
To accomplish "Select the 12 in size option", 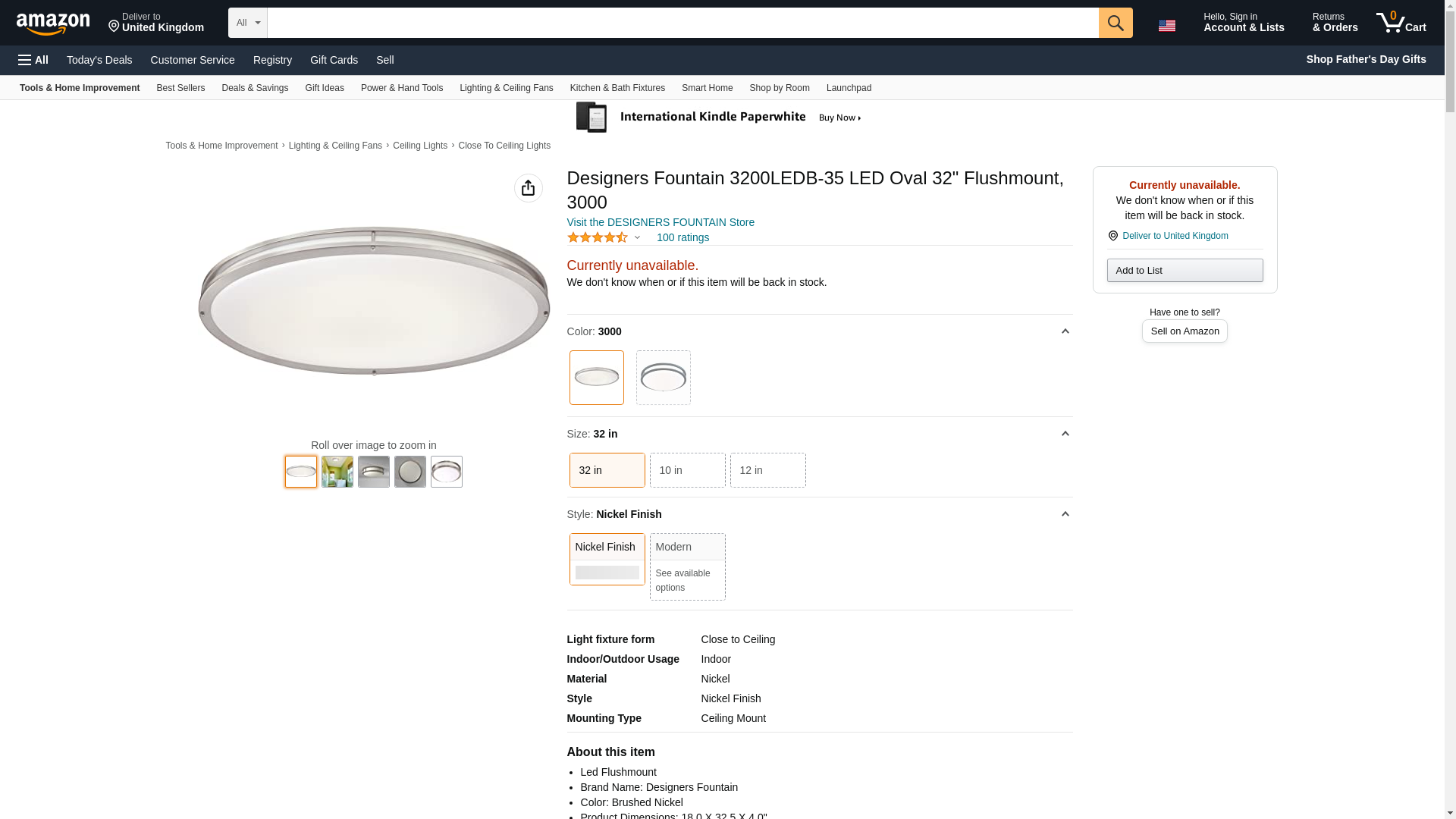I will point(767,470).
